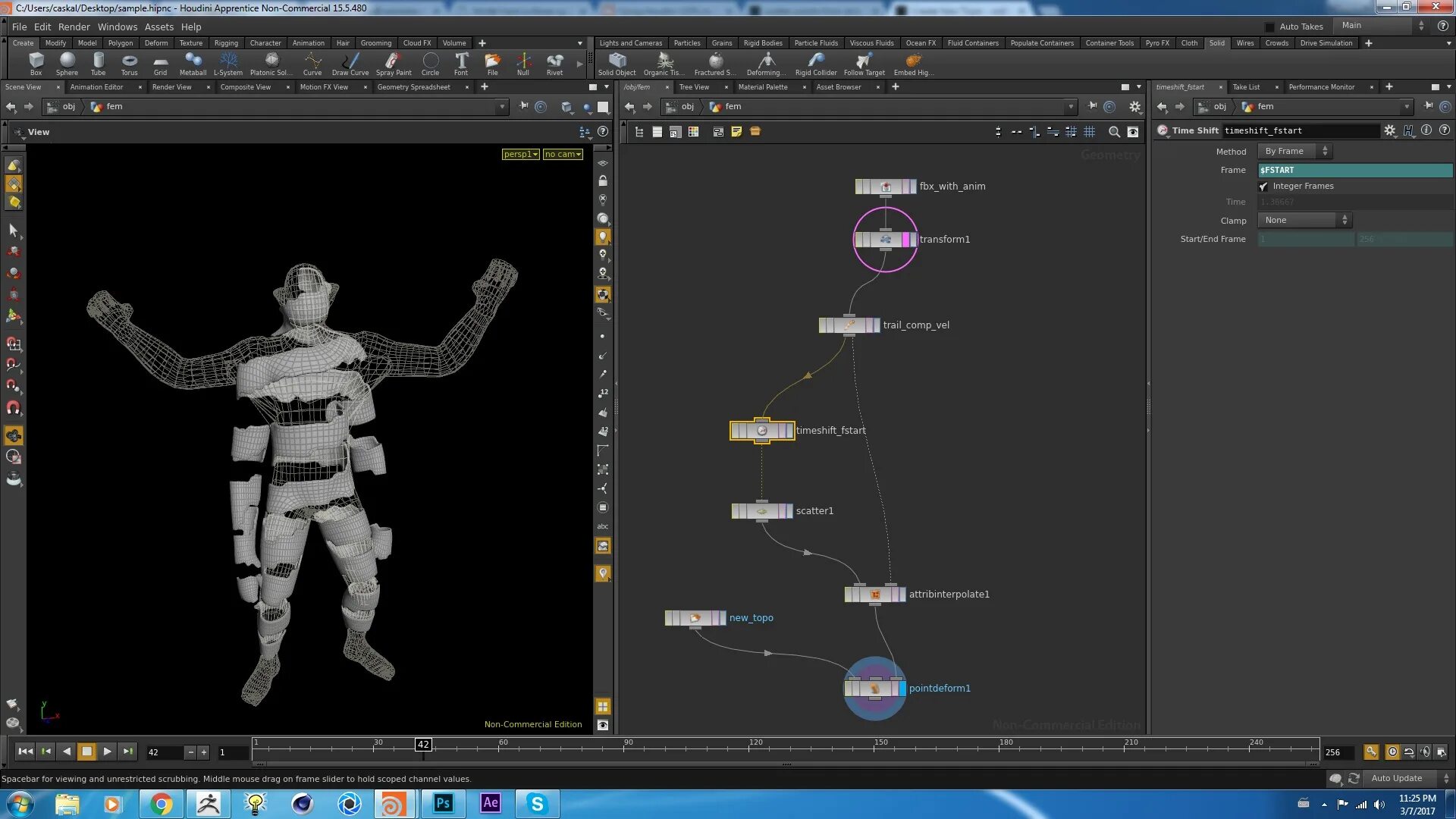Open the Method By Frame dropdown
This screenshot has width=1456, height=819.
click(1294, 152)
